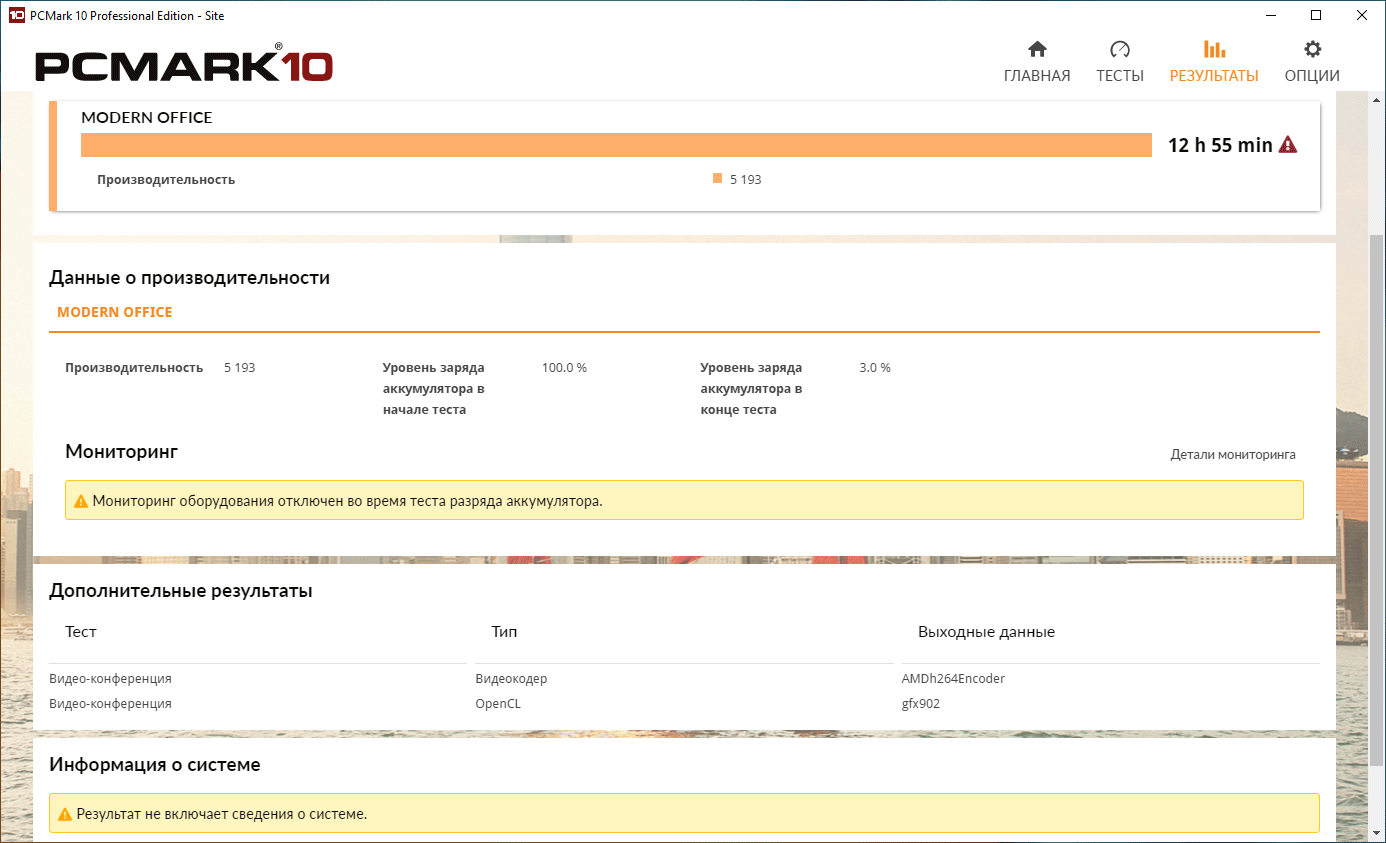Click the PCMARK 10 logo
This screenshot has height=843, width=1386.
pos(185,64)
